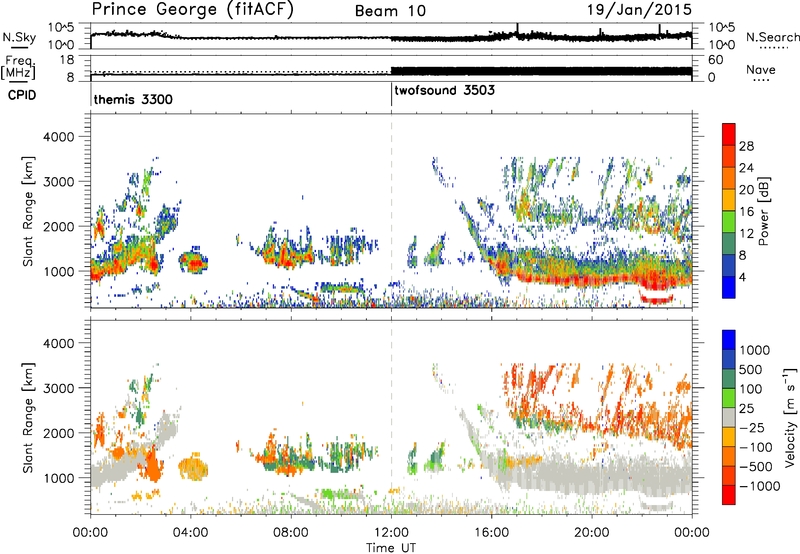Click the 'Time UT' axis title

[x=391, y=548]
